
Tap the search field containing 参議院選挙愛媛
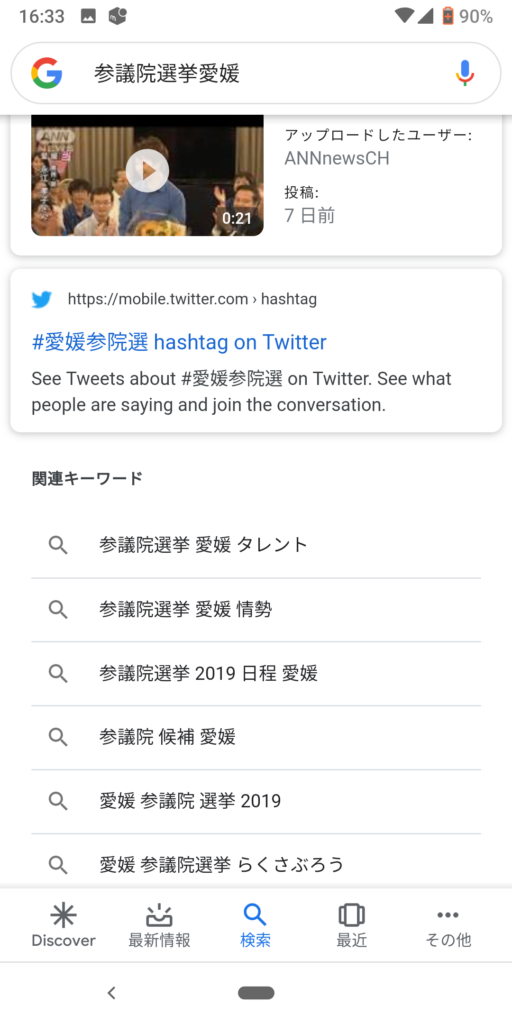tap(256, 73)
